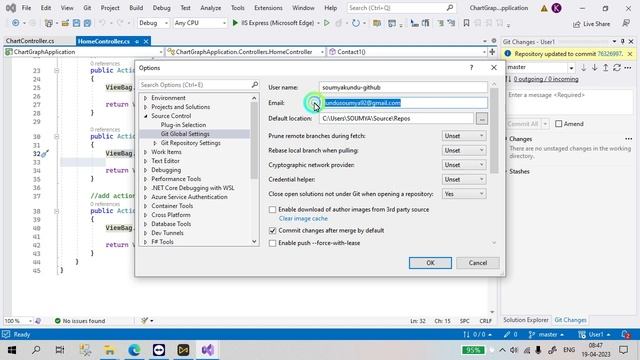Viewport: 640px width, 360px height.
Task: Click the Email input field
Action: click(403, 103)
